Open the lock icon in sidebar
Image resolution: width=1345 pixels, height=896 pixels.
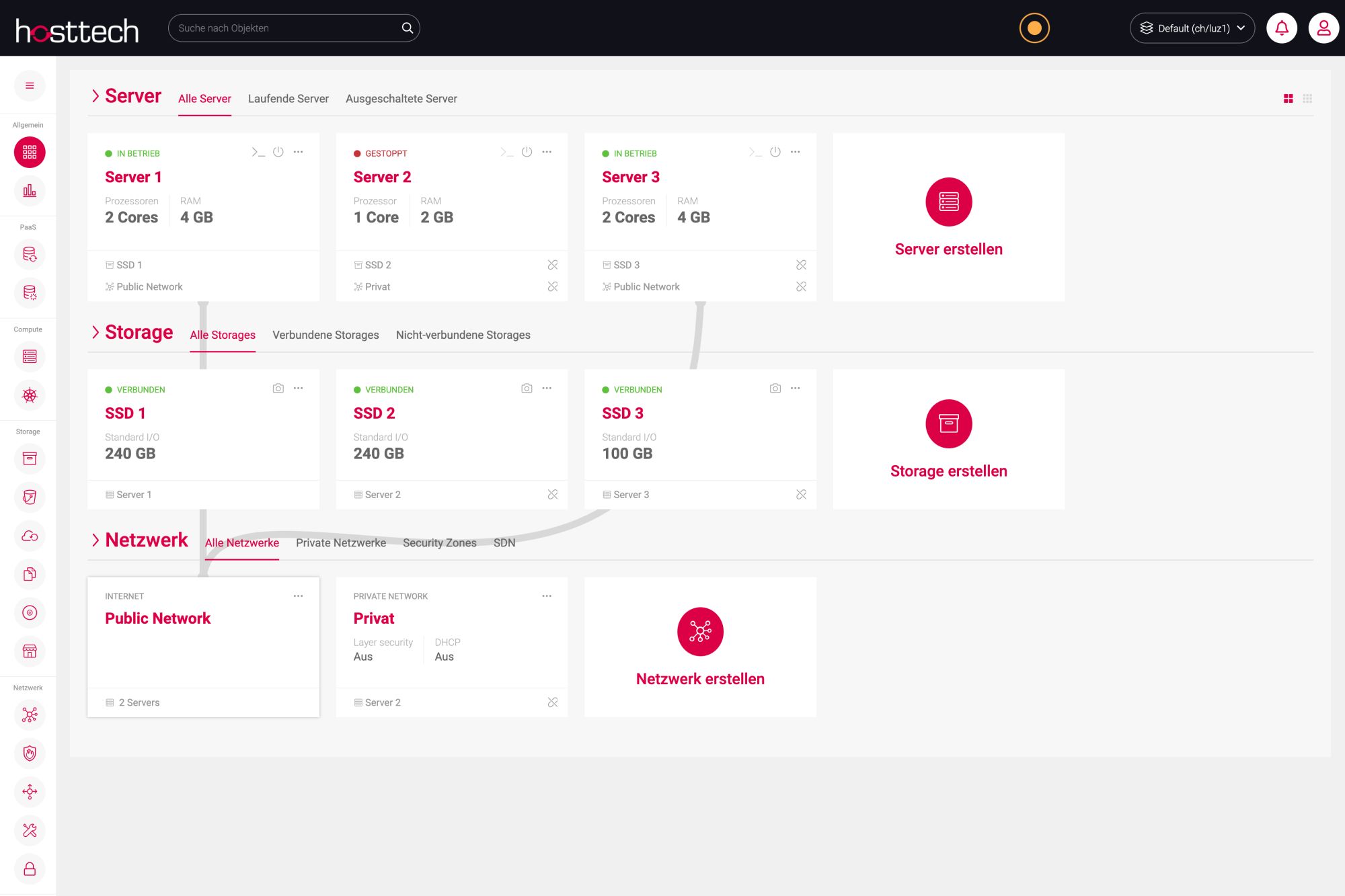(30, 868)
